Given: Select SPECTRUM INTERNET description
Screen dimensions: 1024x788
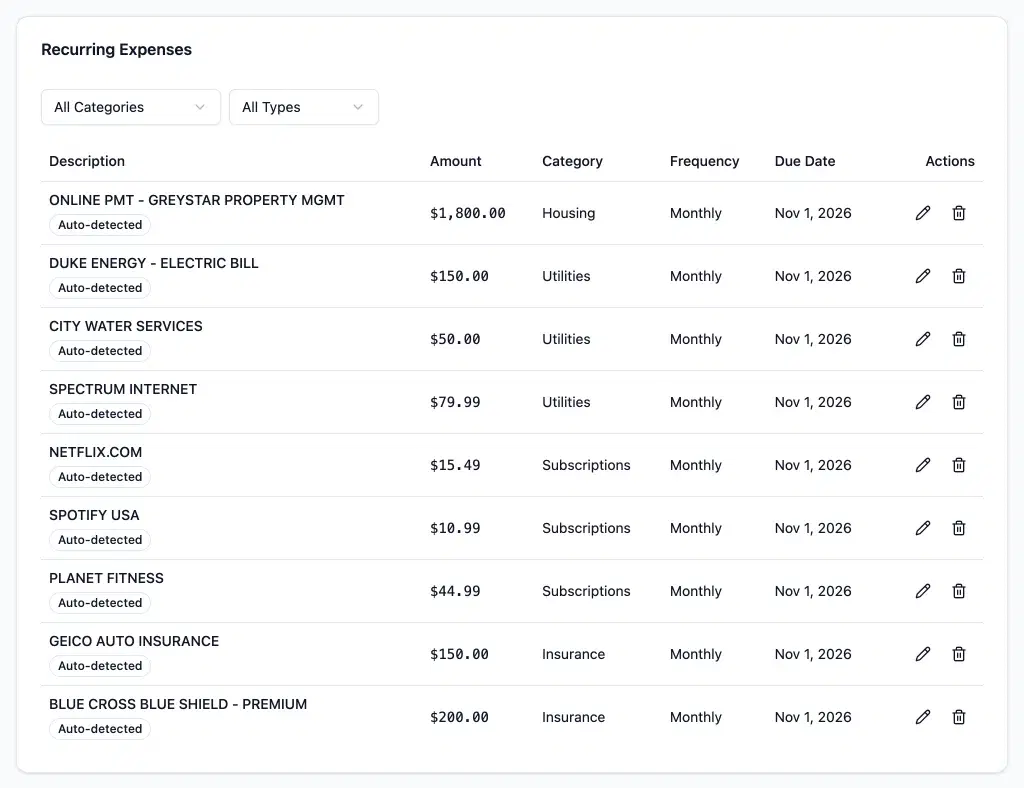Looking at the screenshot, I should point(123,389).
